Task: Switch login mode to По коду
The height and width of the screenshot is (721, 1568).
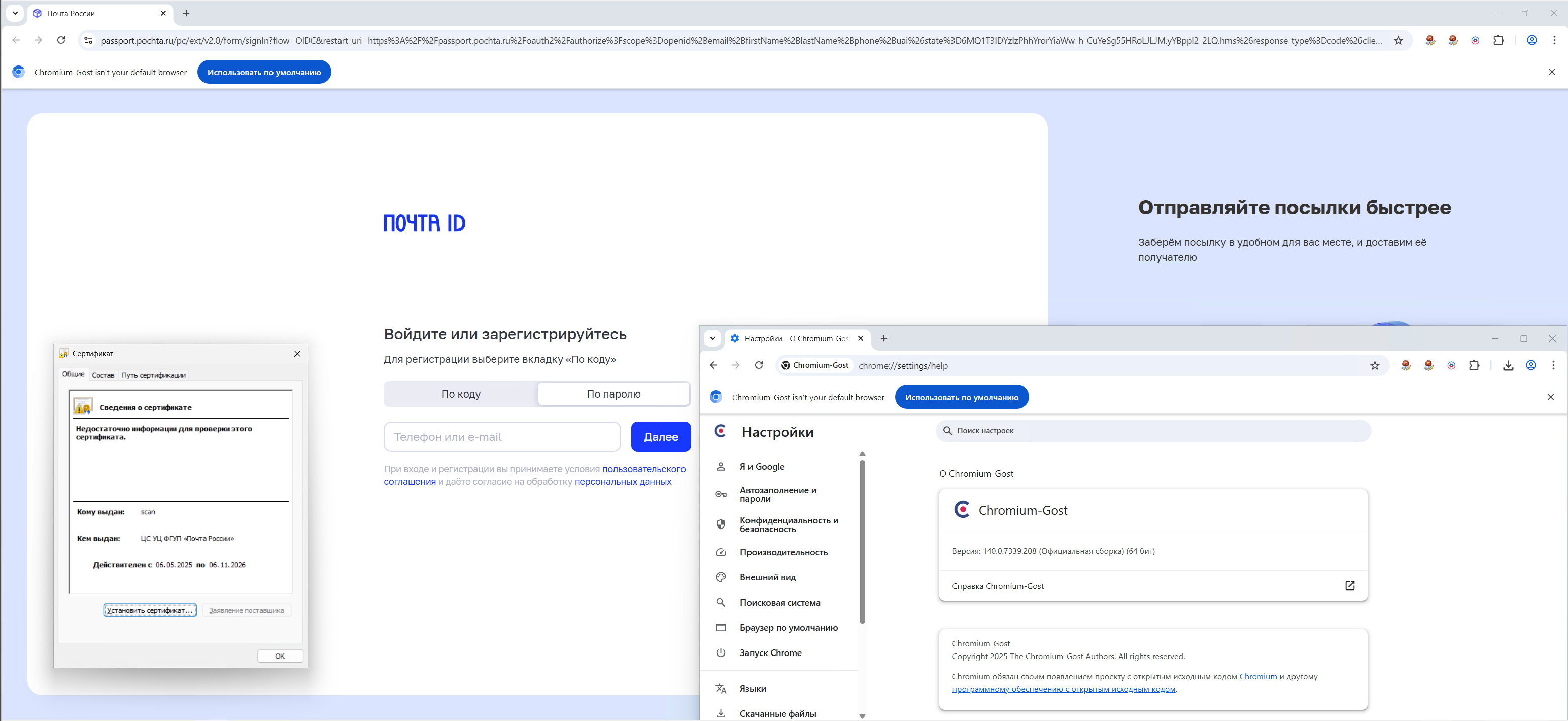Action: 461,394
